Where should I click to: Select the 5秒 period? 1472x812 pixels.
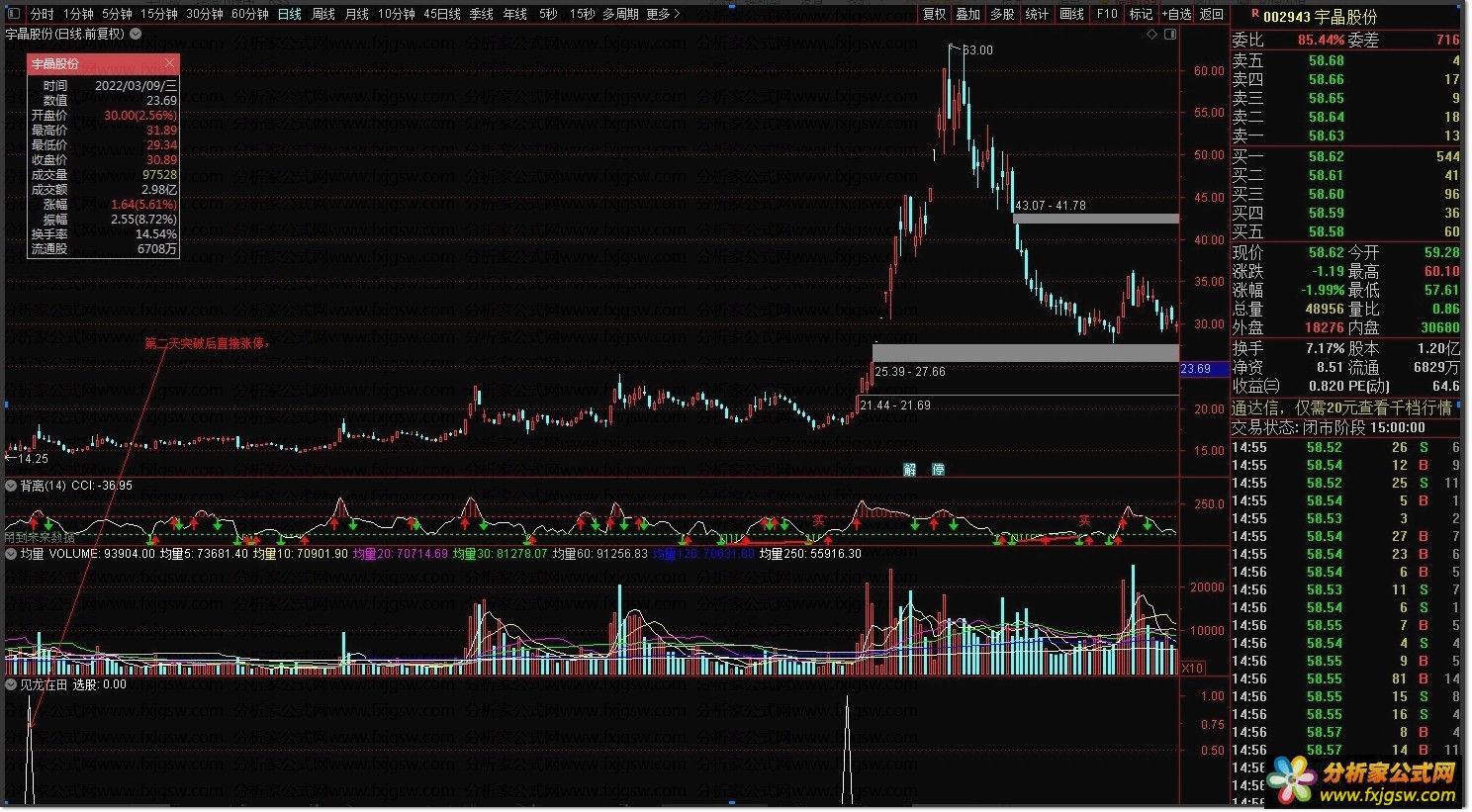pyautogui.click(x=548, y=14)
